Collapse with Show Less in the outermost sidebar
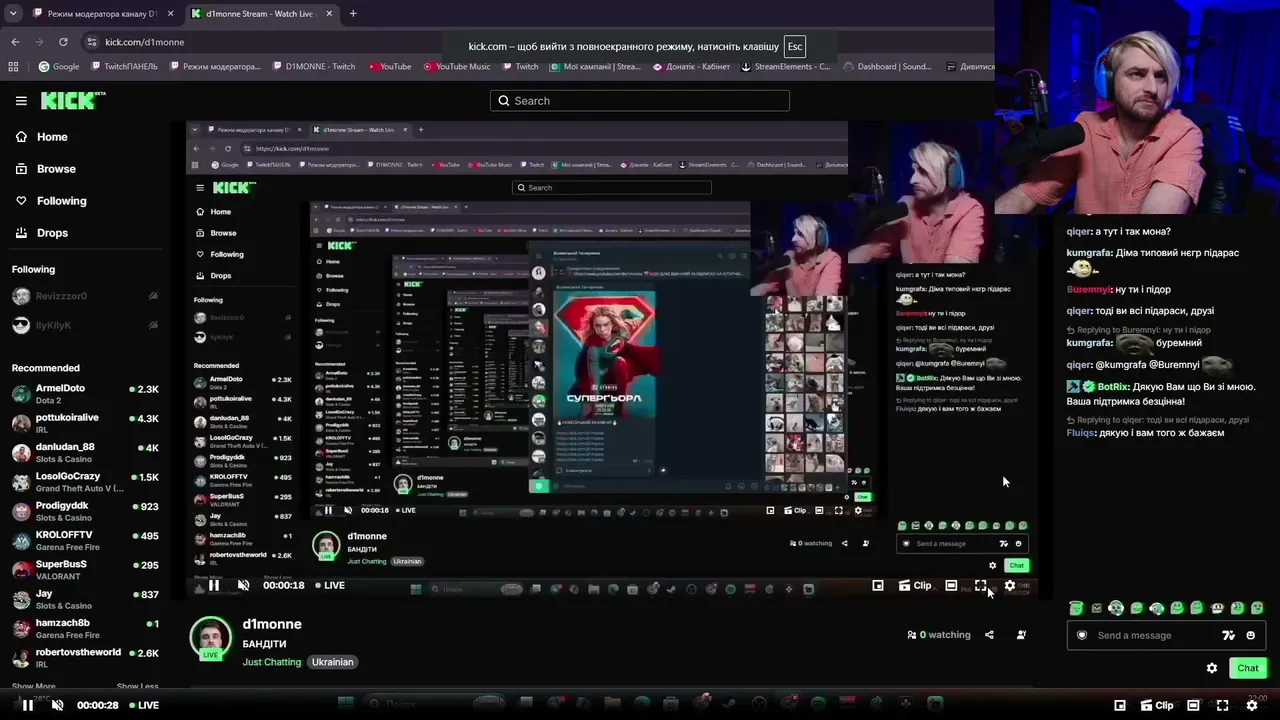This screenshot has height=720, width=1280. [137, 686]
